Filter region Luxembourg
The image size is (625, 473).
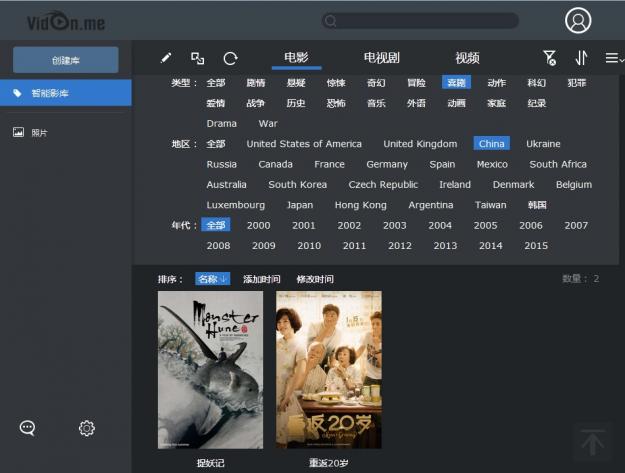tap(236, 205)
